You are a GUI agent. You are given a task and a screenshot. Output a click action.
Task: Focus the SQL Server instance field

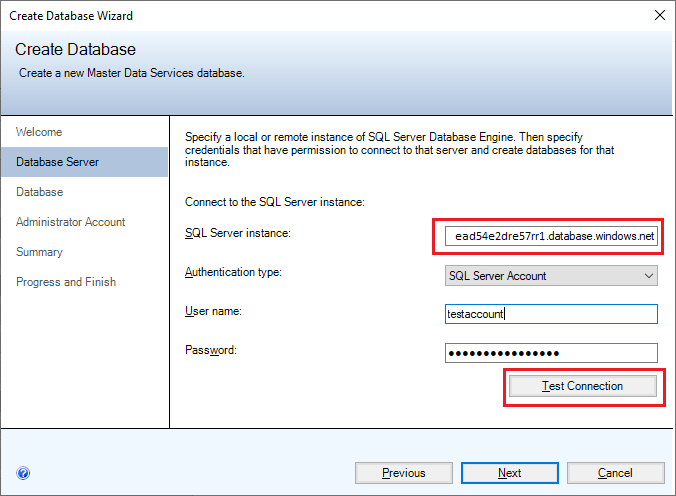tap(551, 237)
